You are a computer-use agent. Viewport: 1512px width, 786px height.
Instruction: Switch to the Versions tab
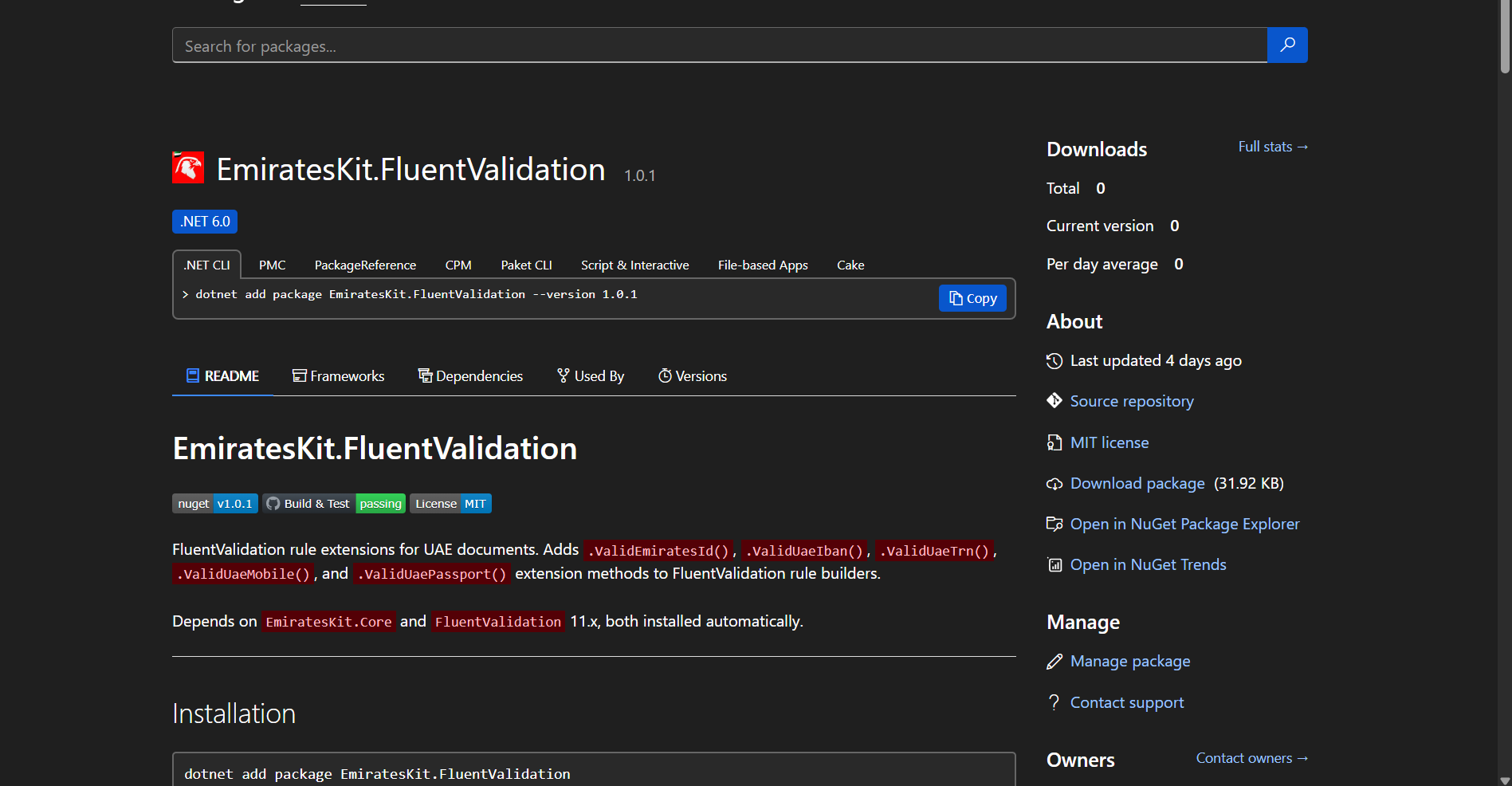[701, 375]
